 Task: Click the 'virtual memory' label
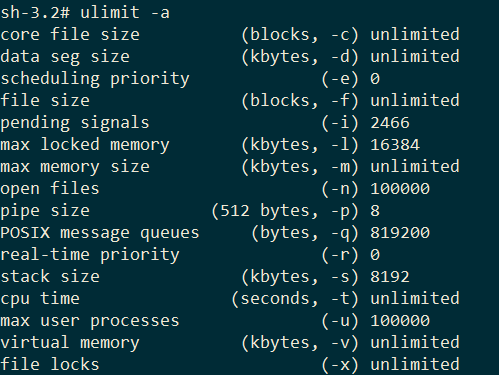(x=70, y=343)
